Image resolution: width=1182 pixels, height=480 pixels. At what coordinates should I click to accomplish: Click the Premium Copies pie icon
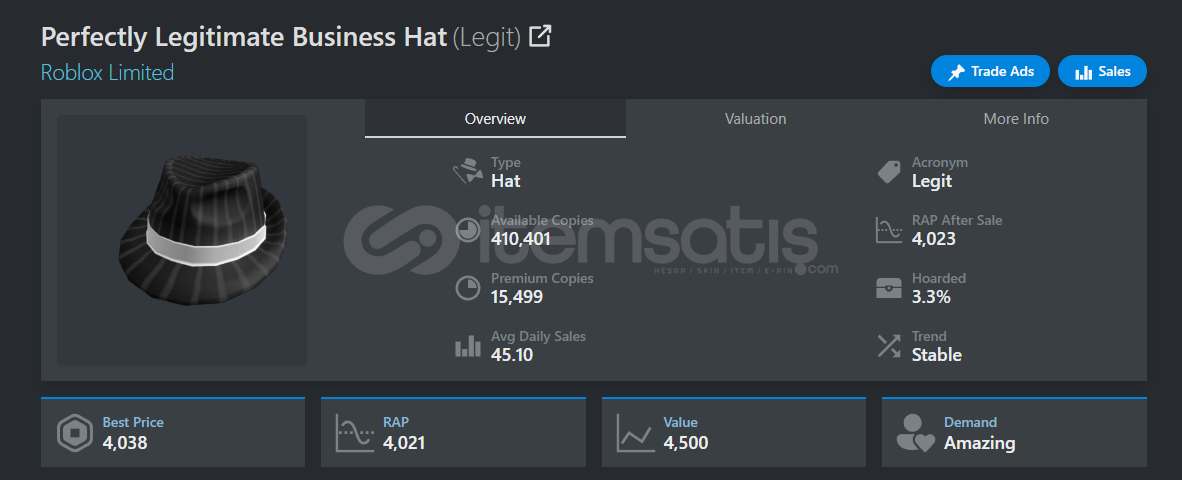click(468, 288)
